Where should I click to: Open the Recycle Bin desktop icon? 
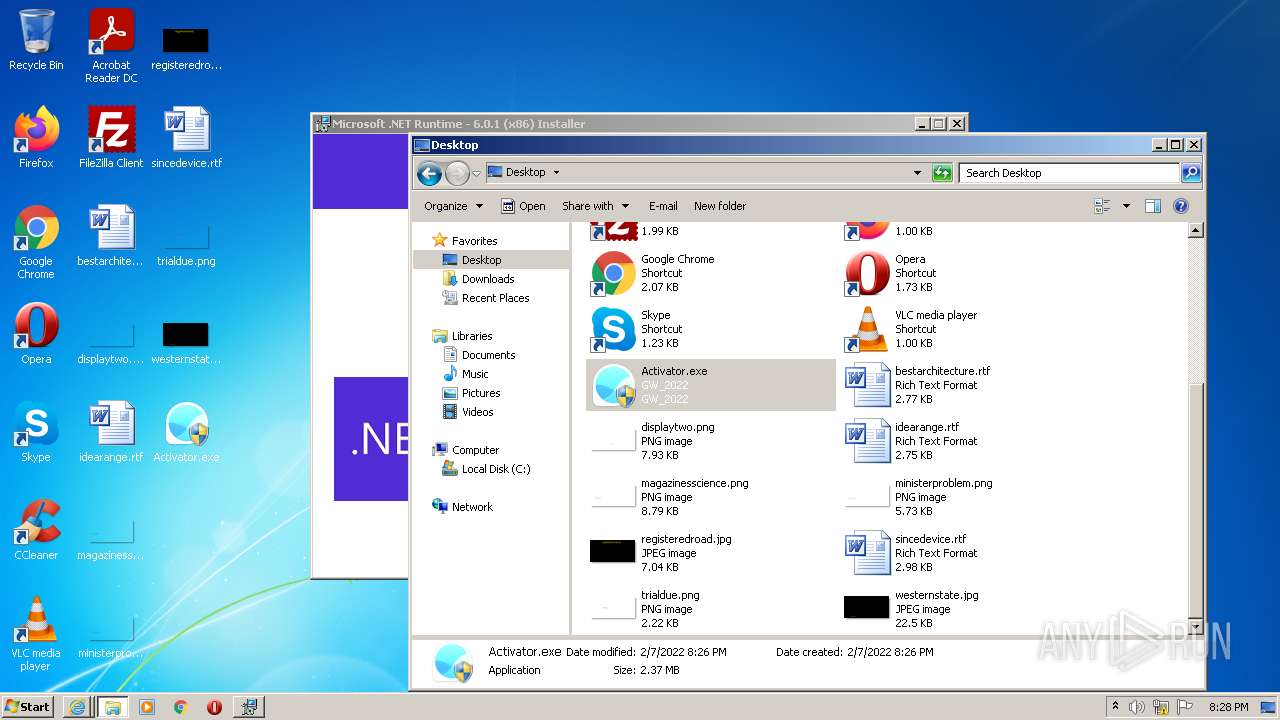tap(36, 41)
